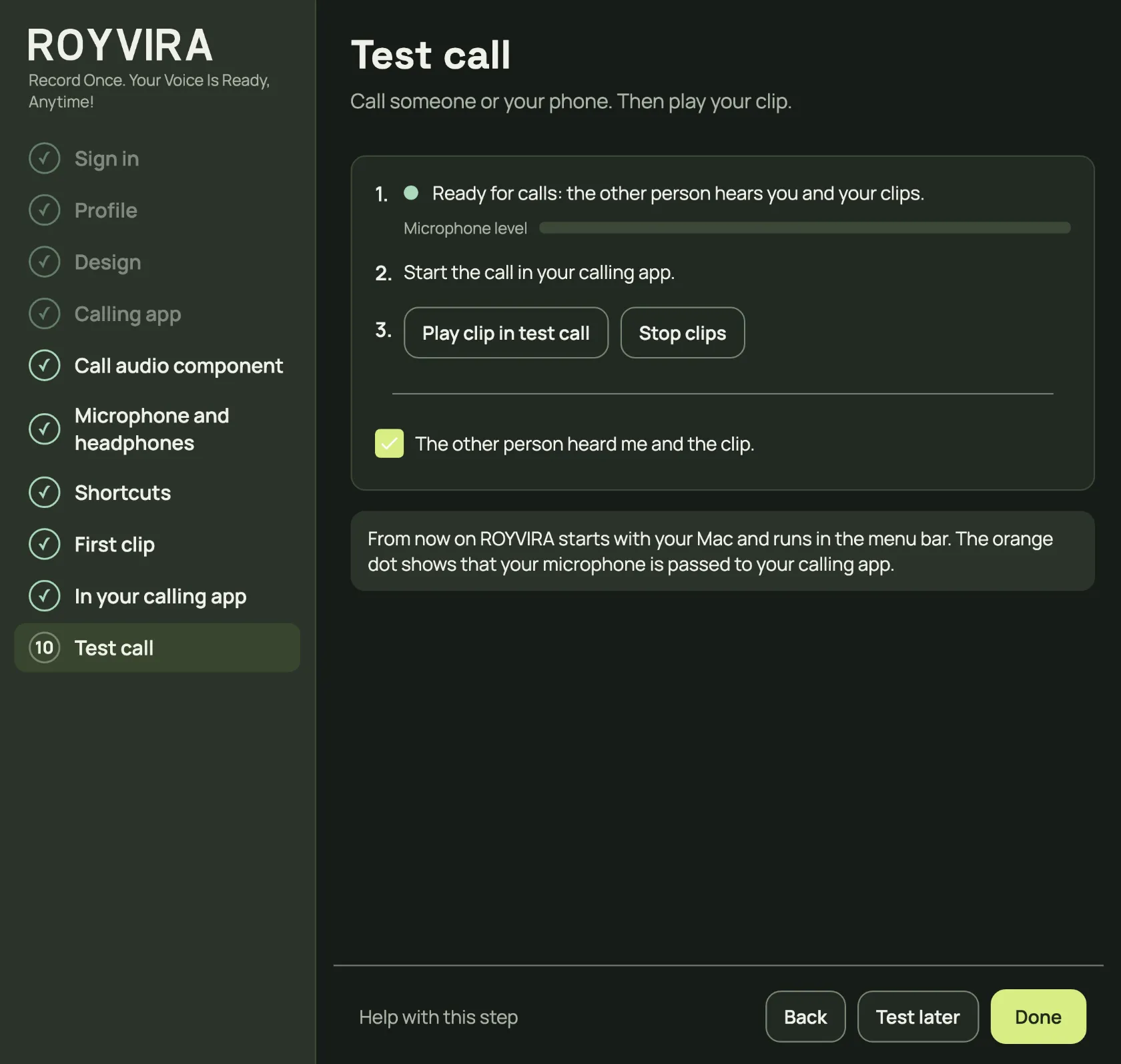Go Back to the previous step
Viewport: 1121px width, 1064px height.
click(x=805, y=1017)
